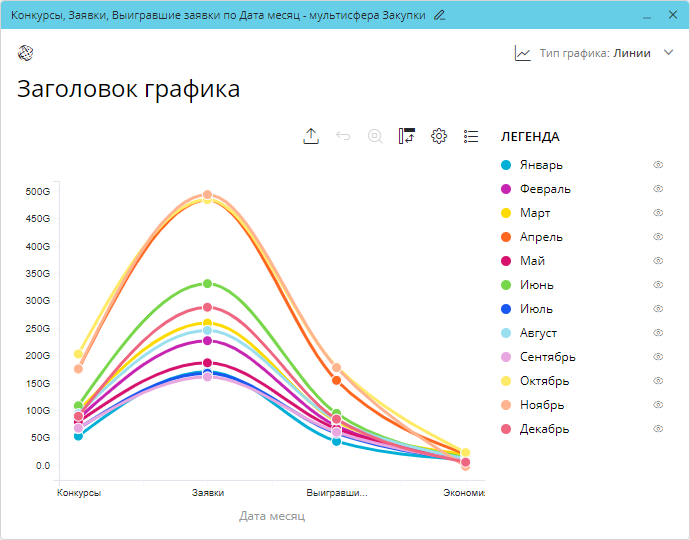Expand the chart type chevron arrow

tap(669, 54)
